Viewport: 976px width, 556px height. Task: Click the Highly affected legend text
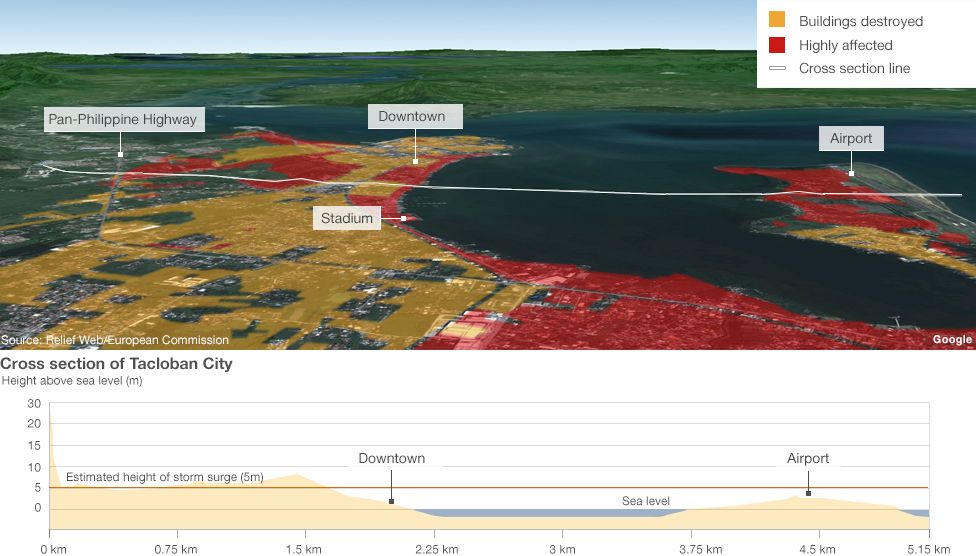point(845,45)
